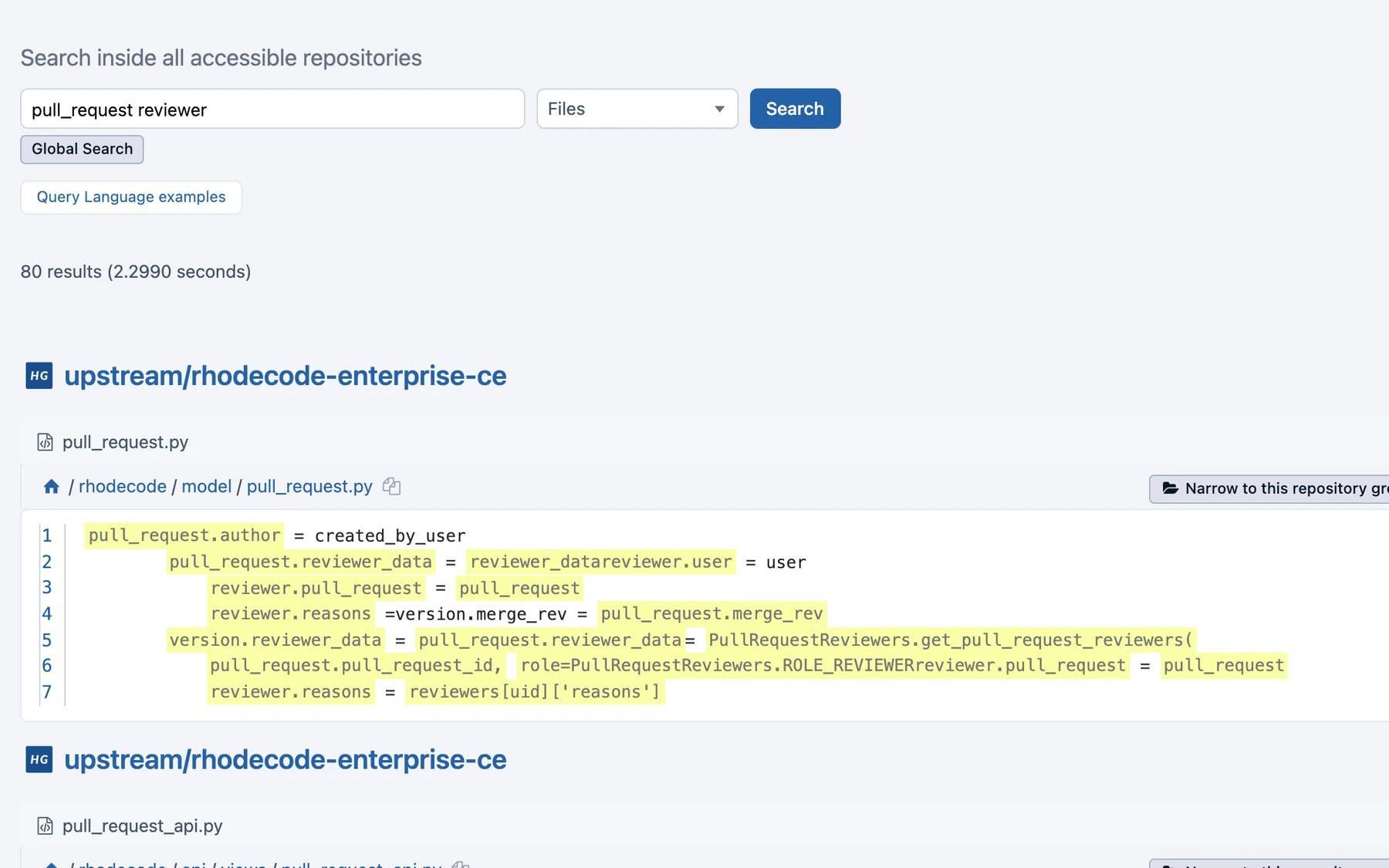Jump to line 6 of the result
Screen dimensions: 1389x868
tap(47, 665)
